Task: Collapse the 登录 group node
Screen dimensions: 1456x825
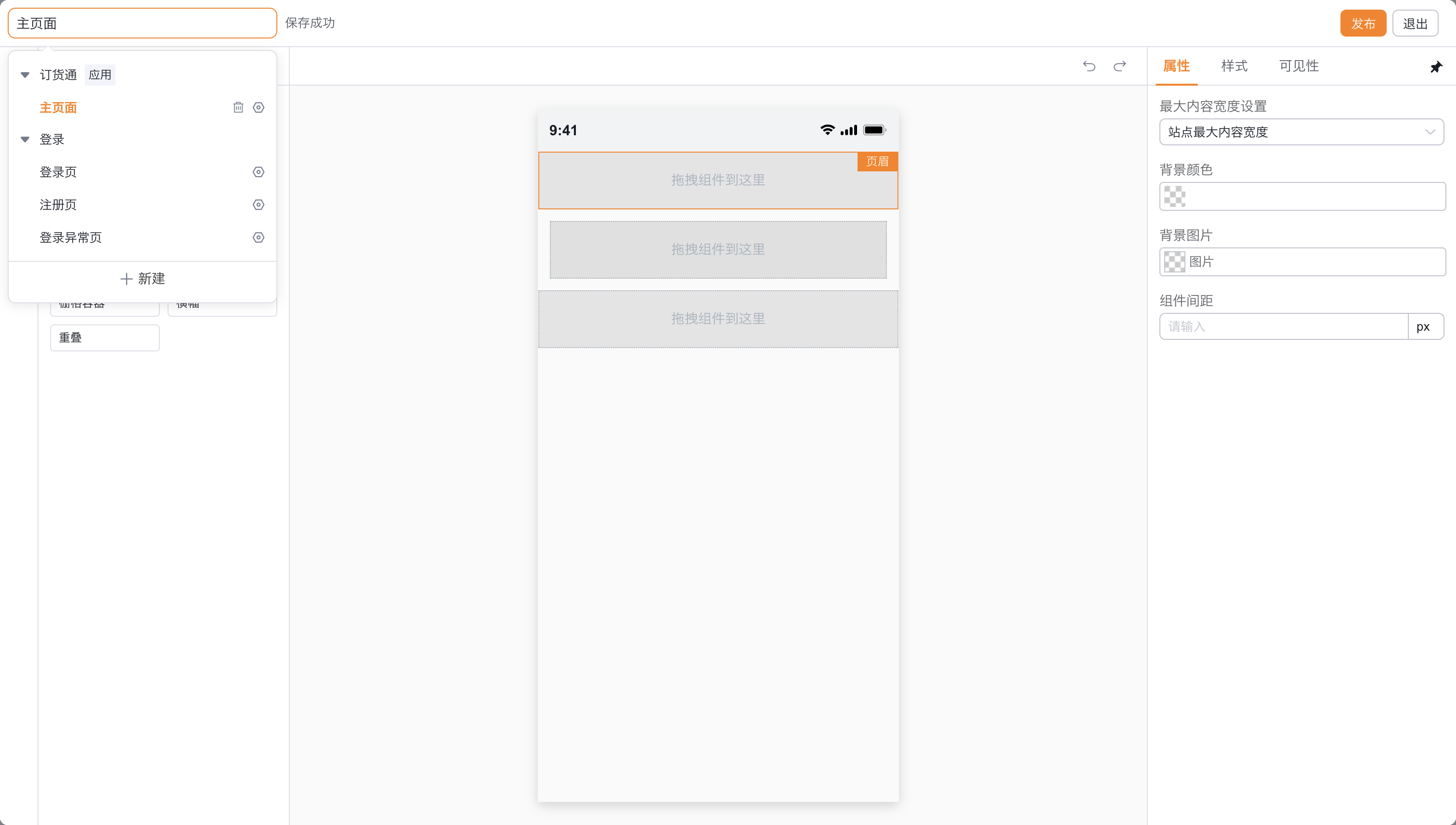Action: tap(25, 140)
